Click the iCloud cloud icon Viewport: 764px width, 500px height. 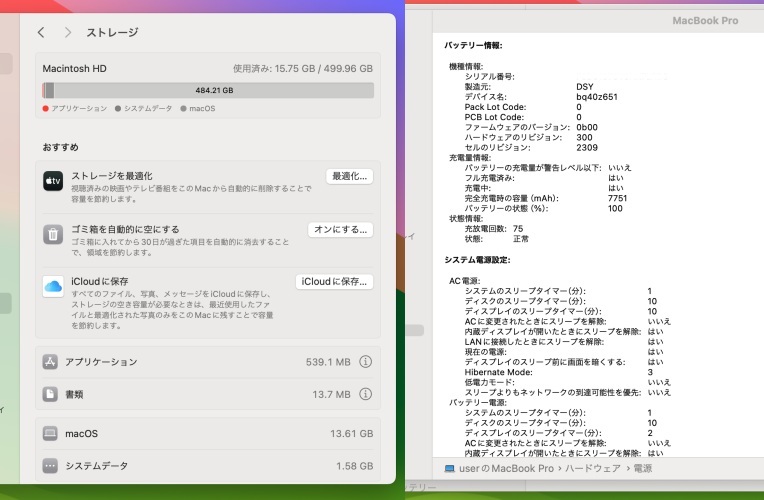pos(53,286)
